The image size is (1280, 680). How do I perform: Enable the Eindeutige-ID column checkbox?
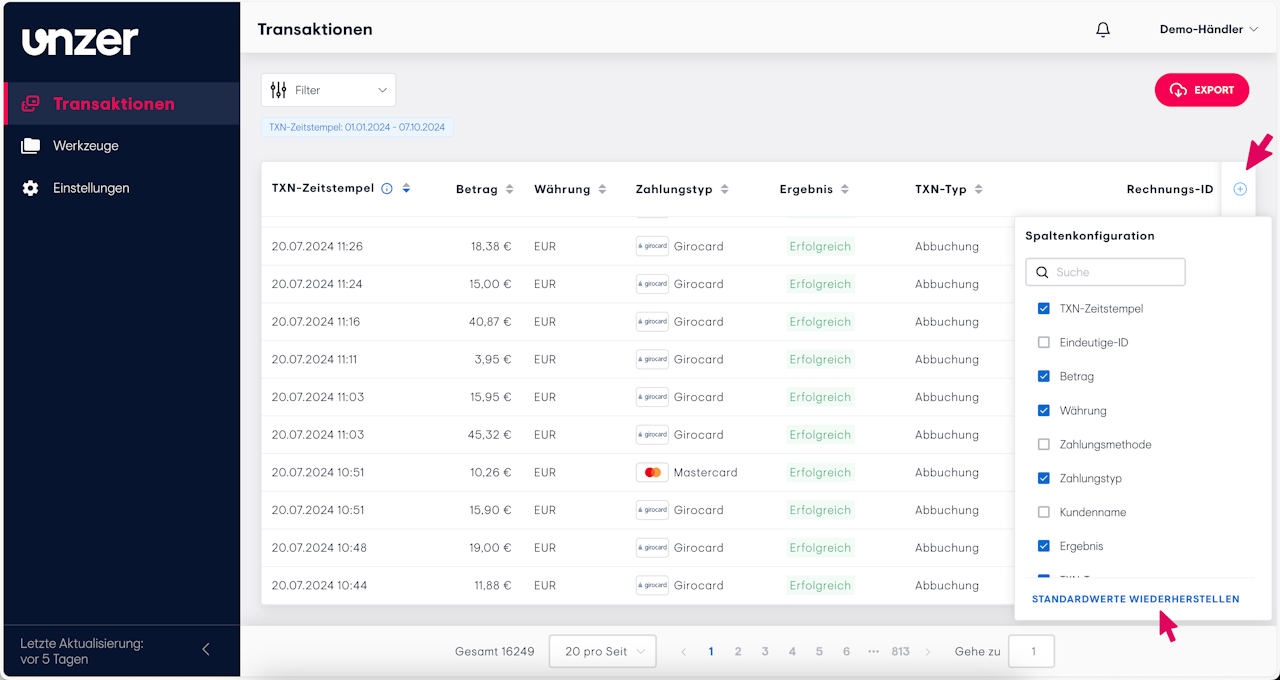1044,343
